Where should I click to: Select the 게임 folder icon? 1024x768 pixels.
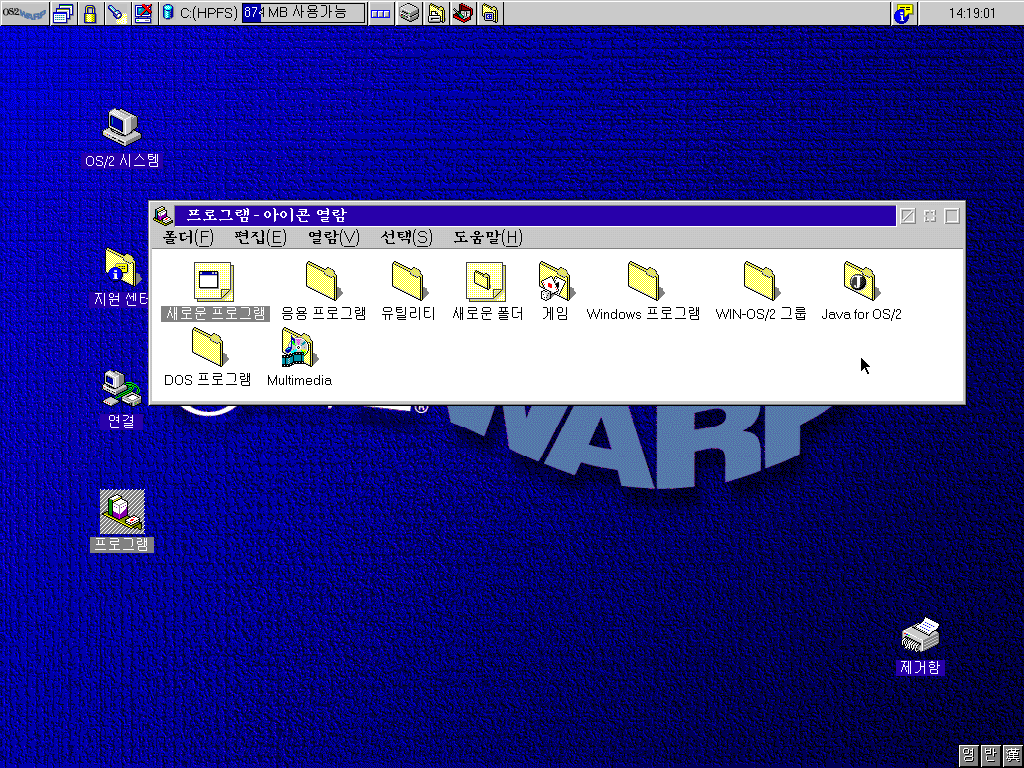click(x=555, y=291)
